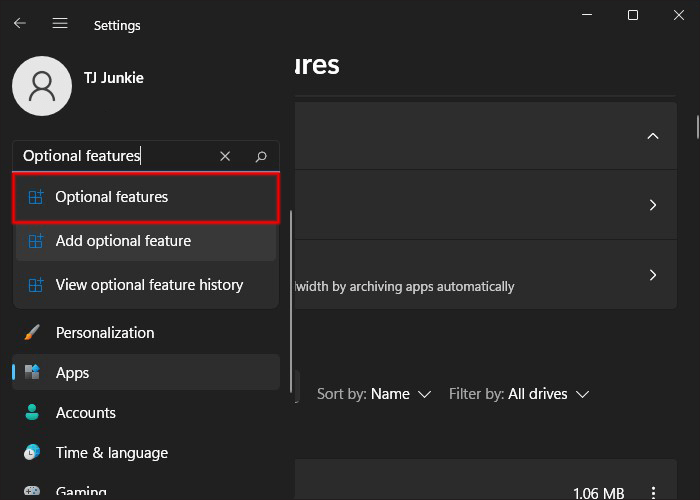Open View optional feature history result
Screen dimensions: 700x500
tap(146, 285)
